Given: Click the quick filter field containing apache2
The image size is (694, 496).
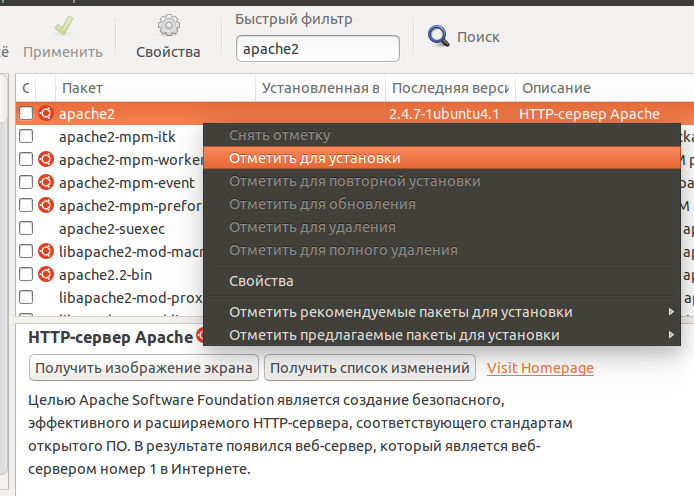Looking at the screenshot, I should tap(318, 49).
